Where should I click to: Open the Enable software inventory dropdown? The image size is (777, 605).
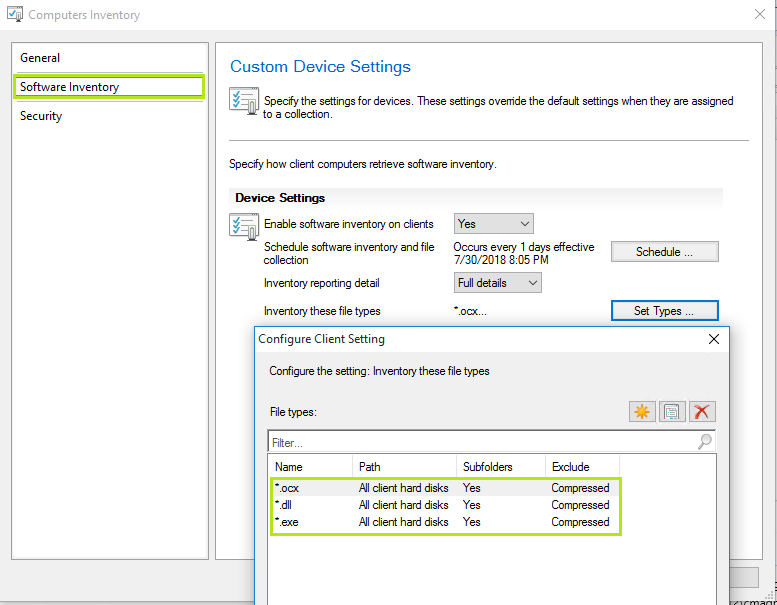point(494,224)
